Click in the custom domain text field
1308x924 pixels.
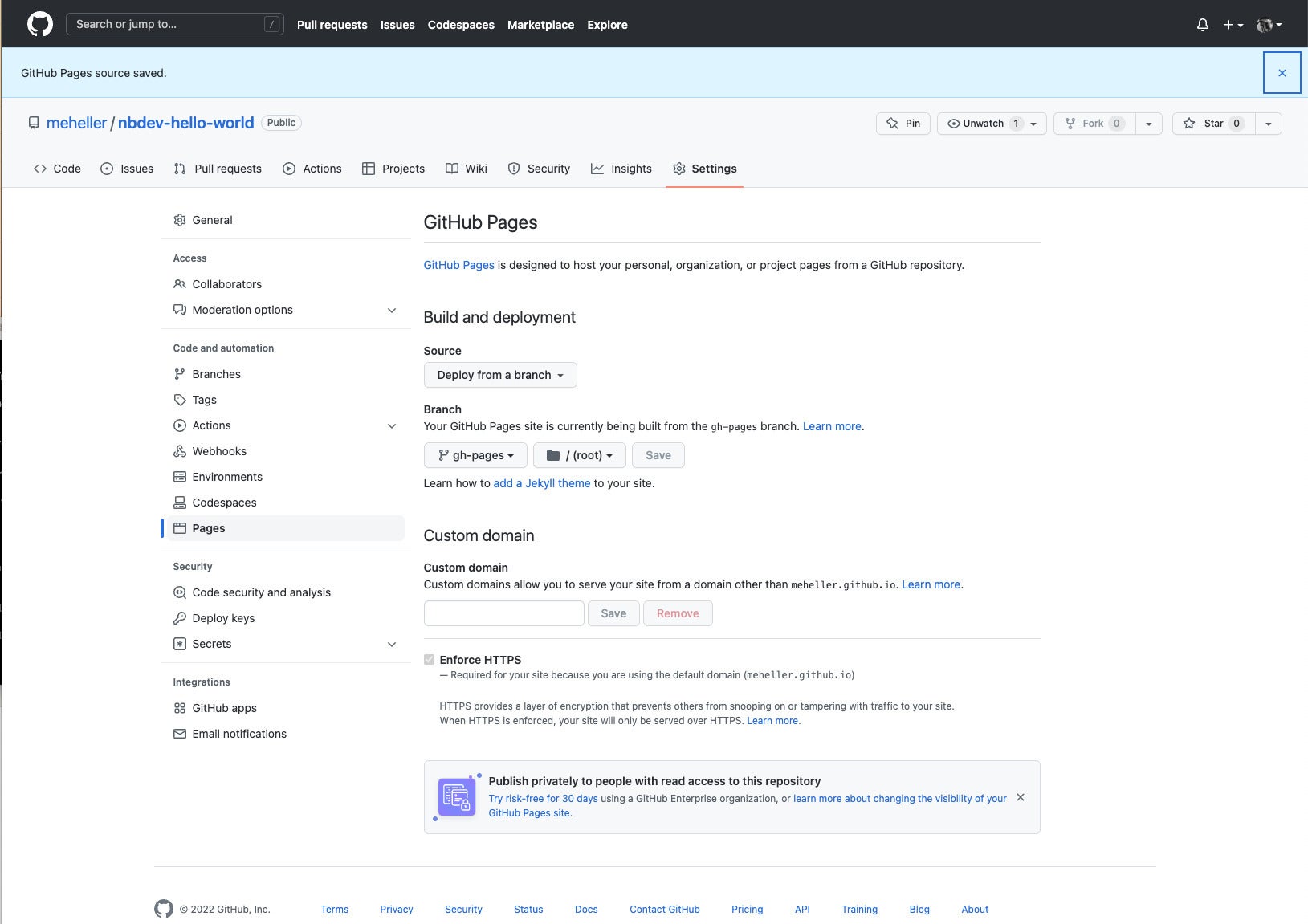[x=504, y=613]
